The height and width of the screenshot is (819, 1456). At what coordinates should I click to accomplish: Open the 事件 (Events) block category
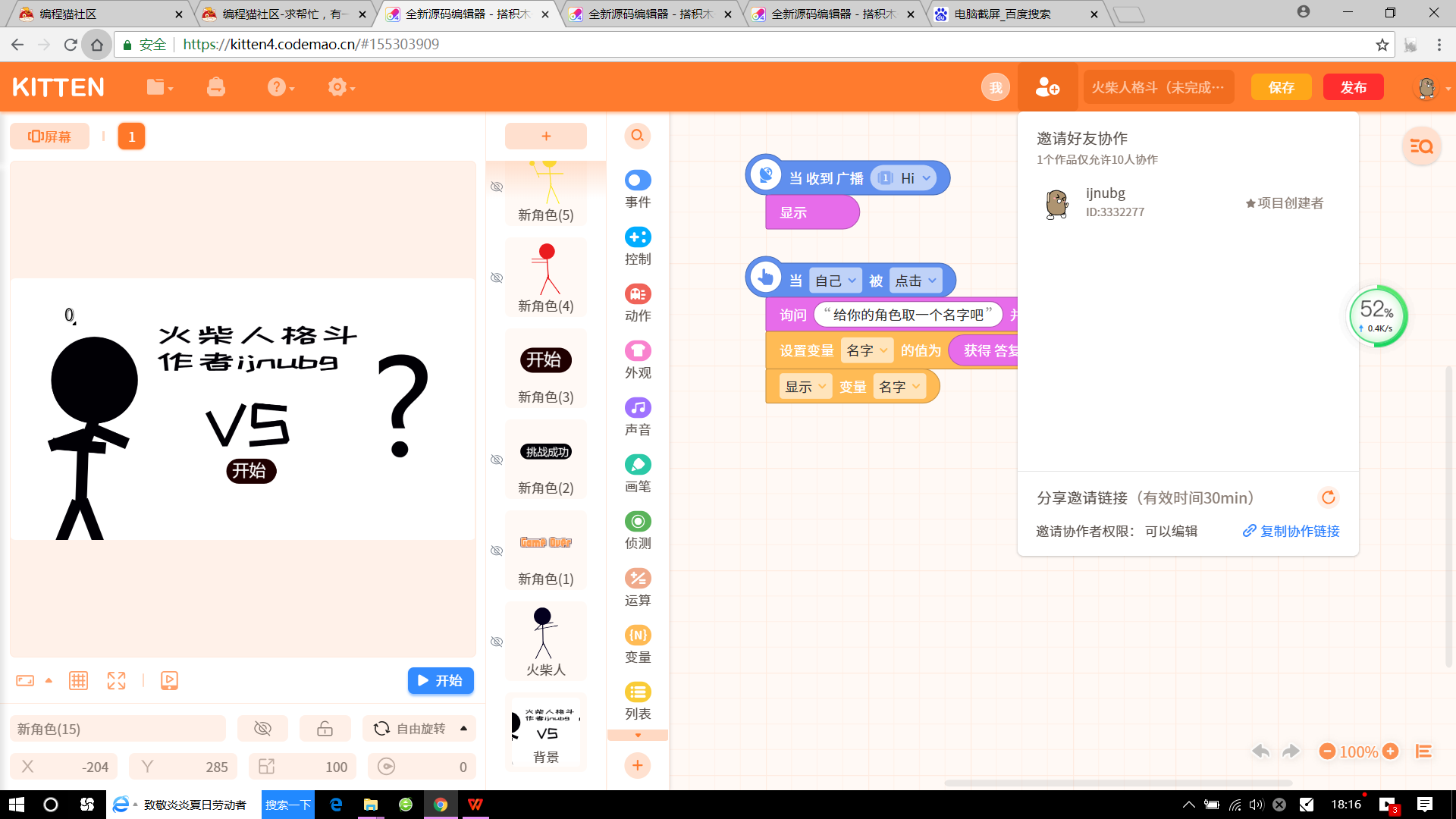click(x=638, y=189)
